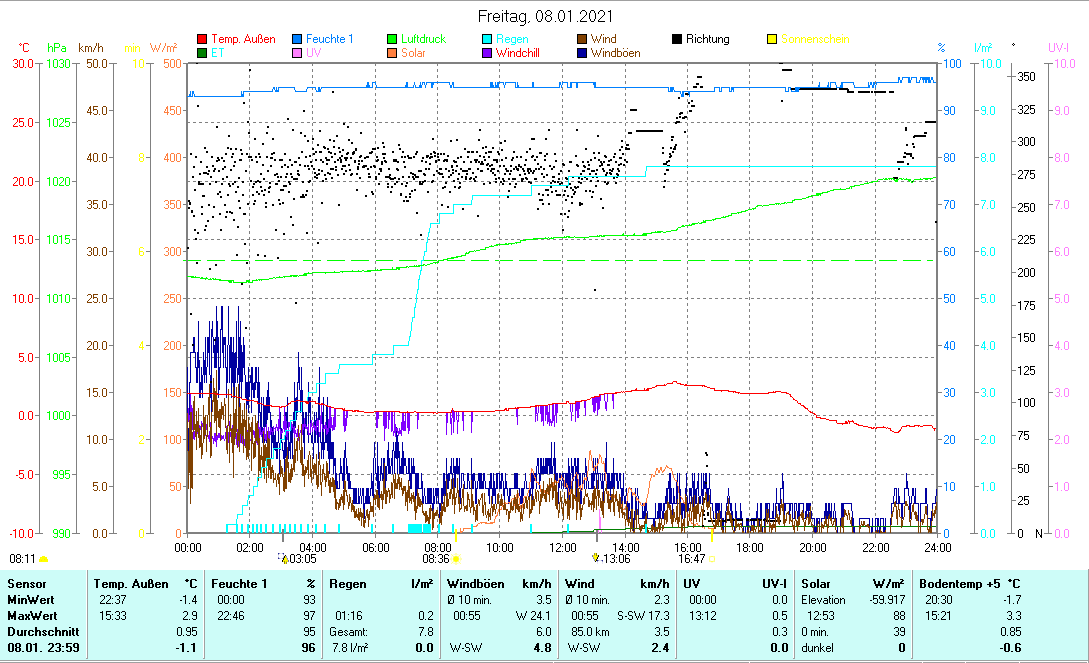Select the Windböen column header
Viewport: 1089px width, 663px height.
[x=474, y=583]
